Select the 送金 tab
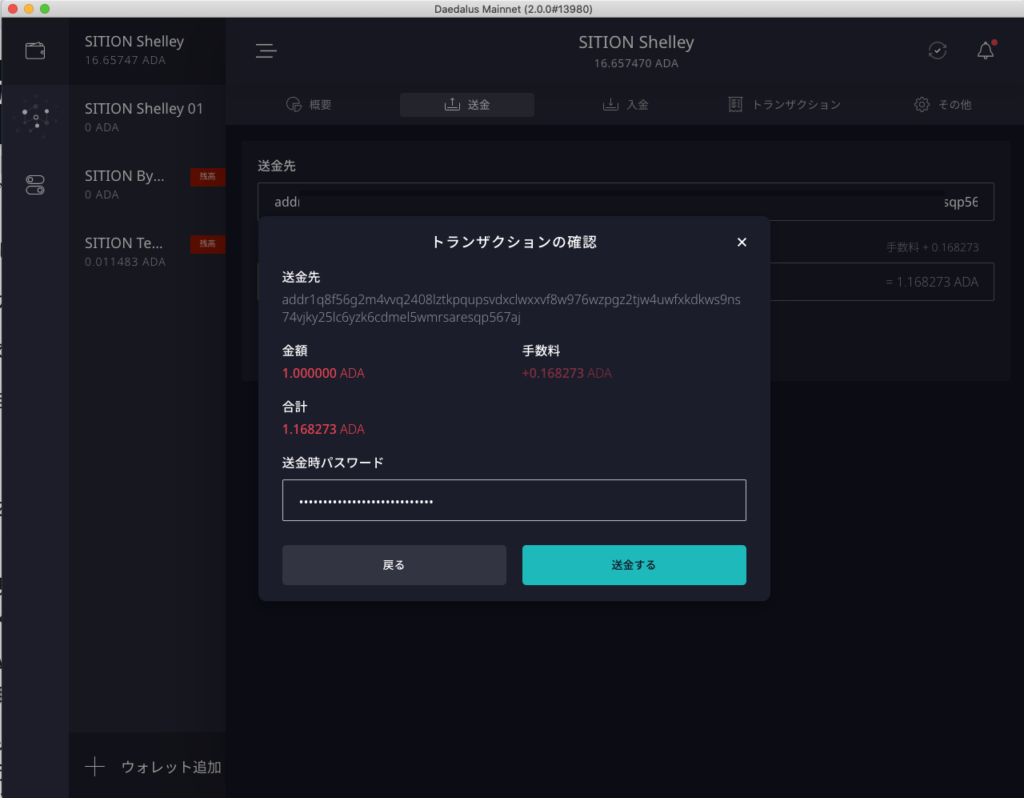The height and width of the screenshot is (798, 1024). pyautogui.click(x=467, y=105)
